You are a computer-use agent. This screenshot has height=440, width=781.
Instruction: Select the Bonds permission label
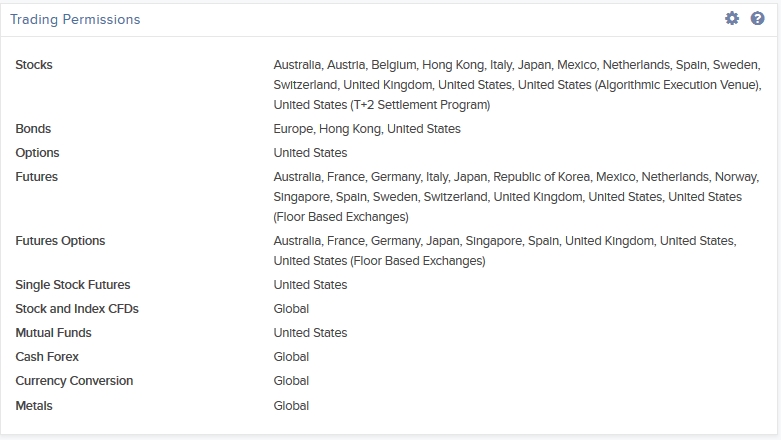[x=33, y=129]
